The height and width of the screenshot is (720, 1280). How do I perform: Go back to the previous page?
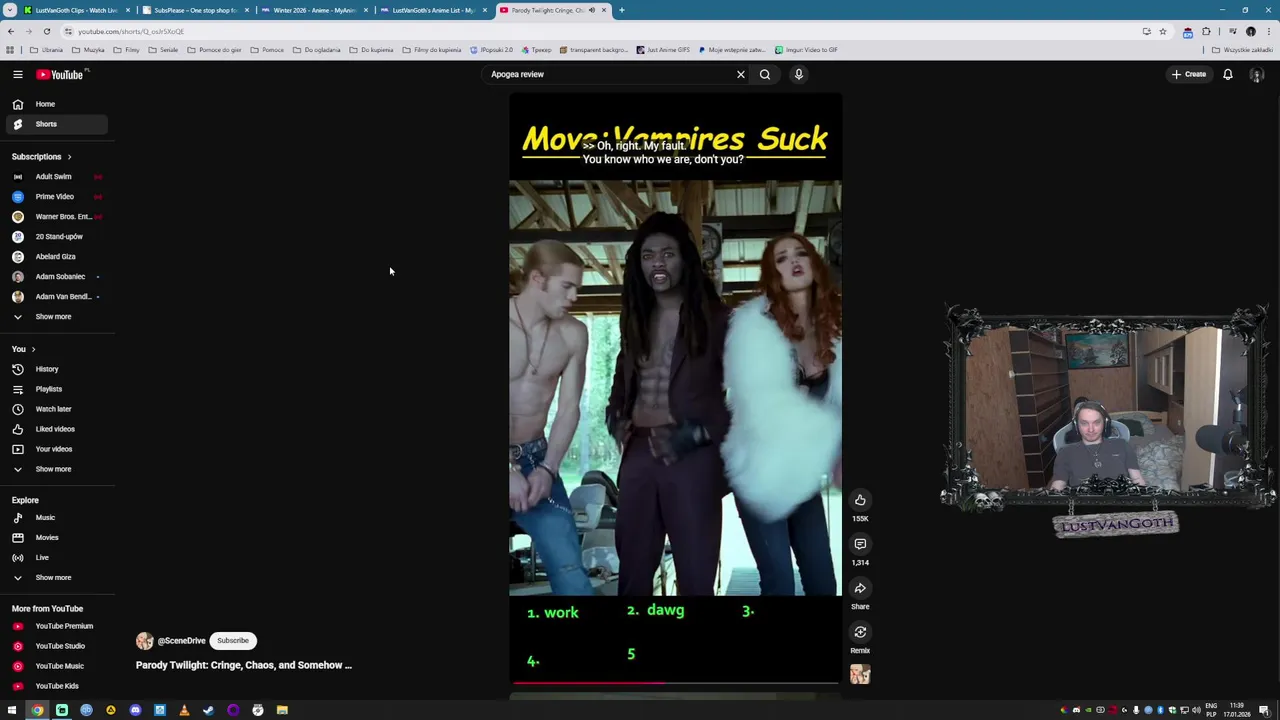[x=10, y=31]
